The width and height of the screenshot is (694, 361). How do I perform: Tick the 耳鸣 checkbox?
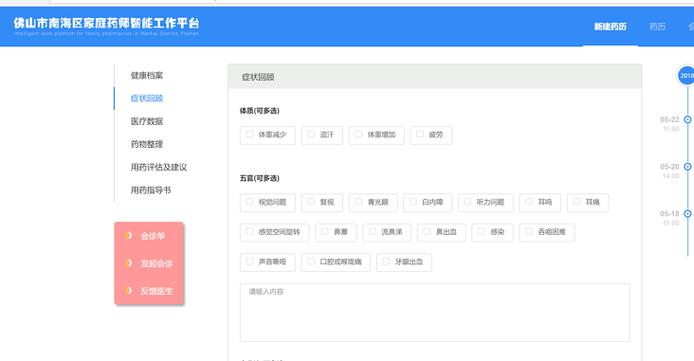pyautogui.click(x=529, y=202)
